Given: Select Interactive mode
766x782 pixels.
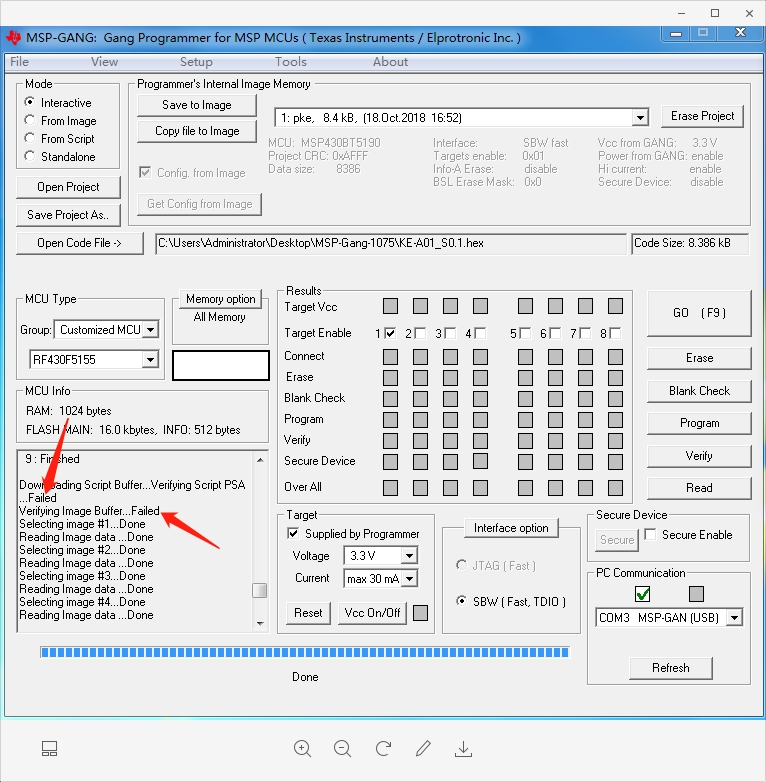Looking at the screenshot, I should click(30, 102).
